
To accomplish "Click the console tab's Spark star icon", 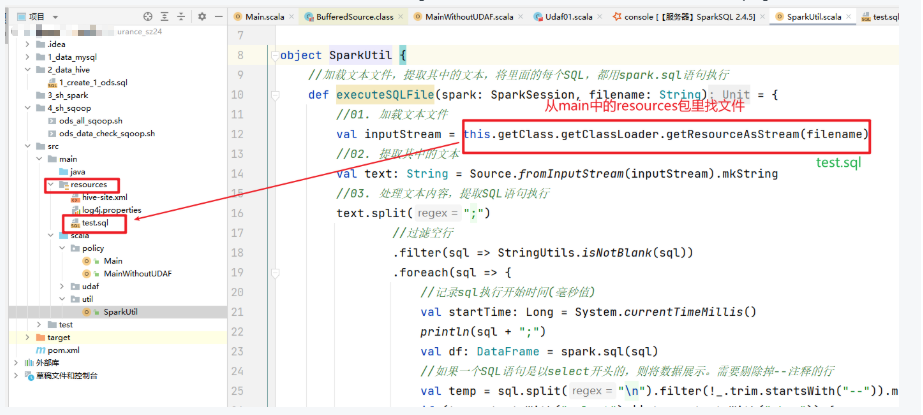I will click(616, 17).
